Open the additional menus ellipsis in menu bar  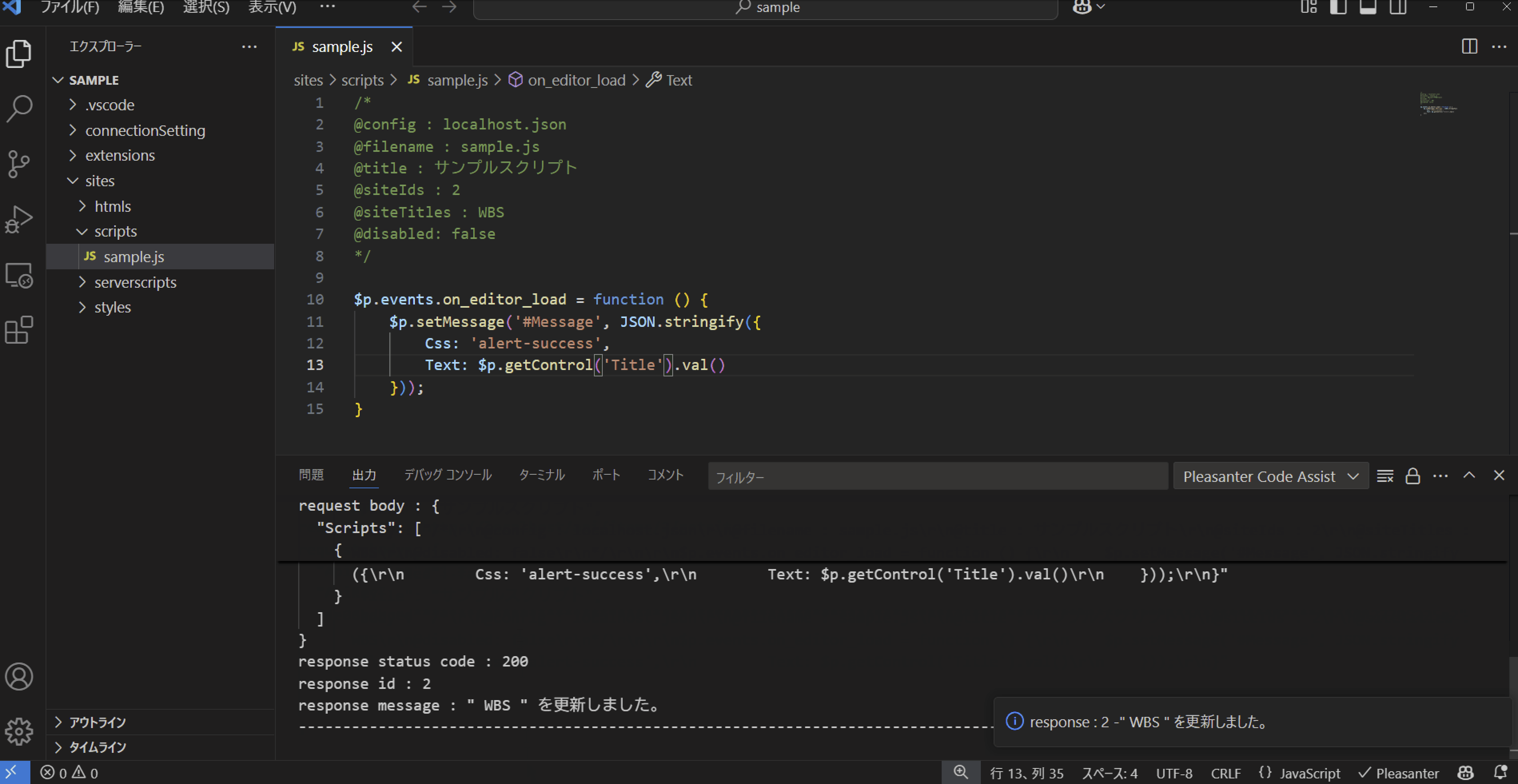tap(327, 7)
